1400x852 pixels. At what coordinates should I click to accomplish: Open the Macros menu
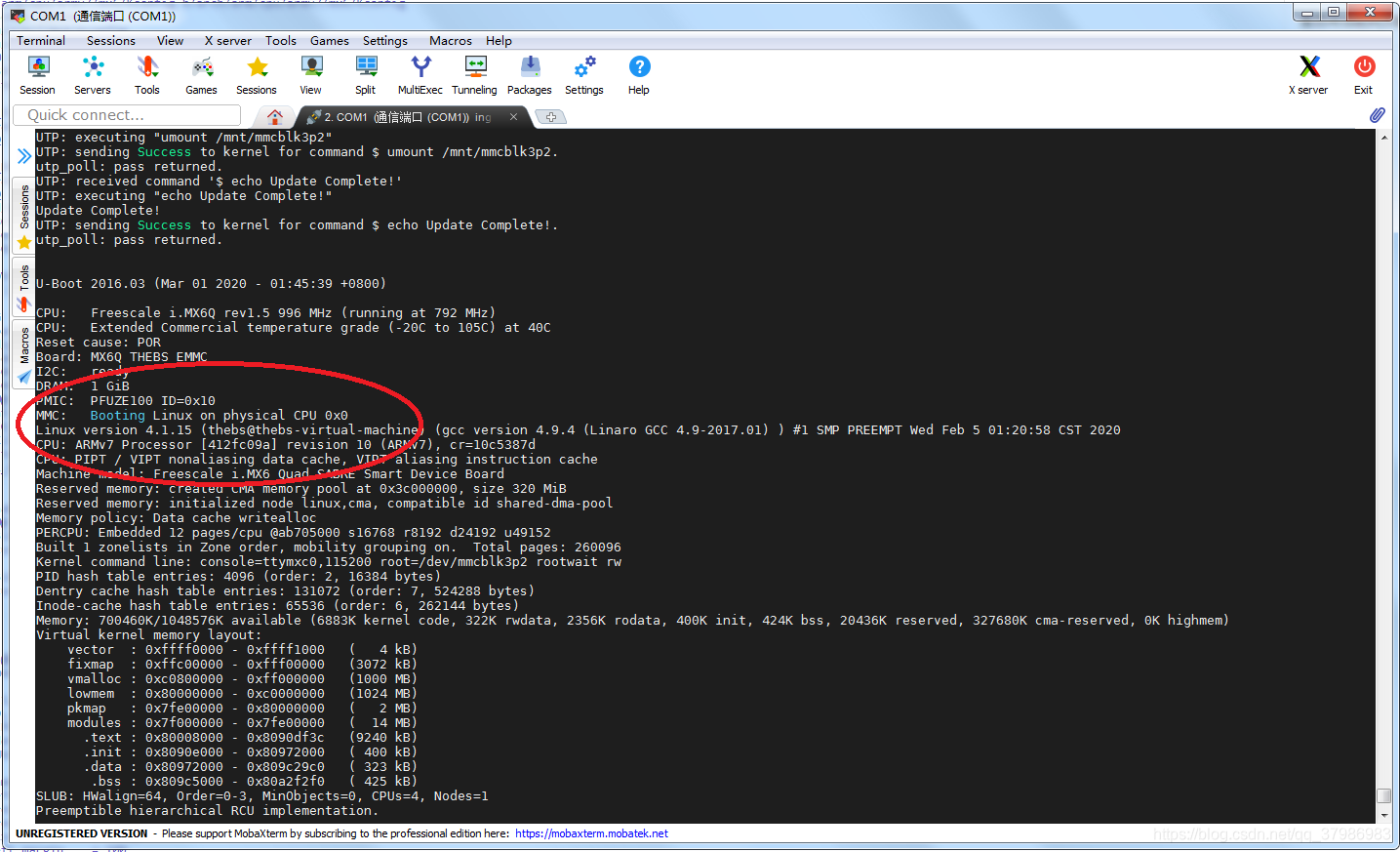[450, 40]
